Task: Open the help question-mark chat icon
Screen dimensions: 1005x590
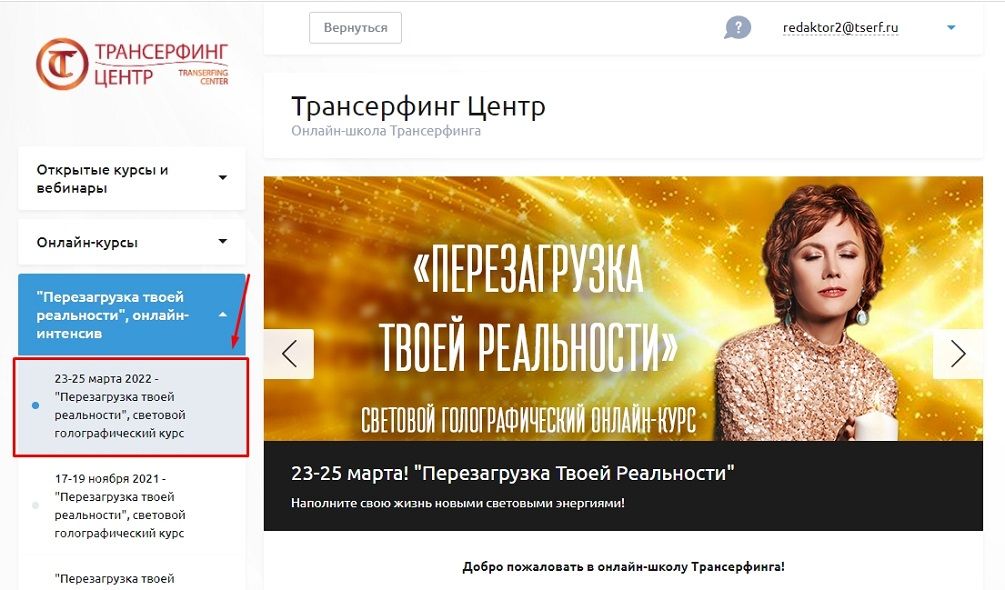Action: (738, 28)
